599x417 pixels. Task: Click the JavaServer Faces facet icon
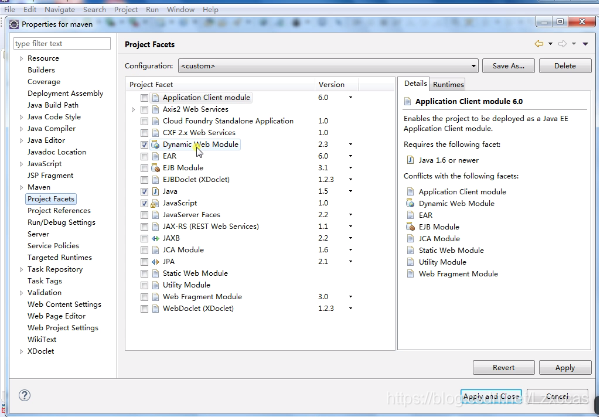tap(155, 215)
